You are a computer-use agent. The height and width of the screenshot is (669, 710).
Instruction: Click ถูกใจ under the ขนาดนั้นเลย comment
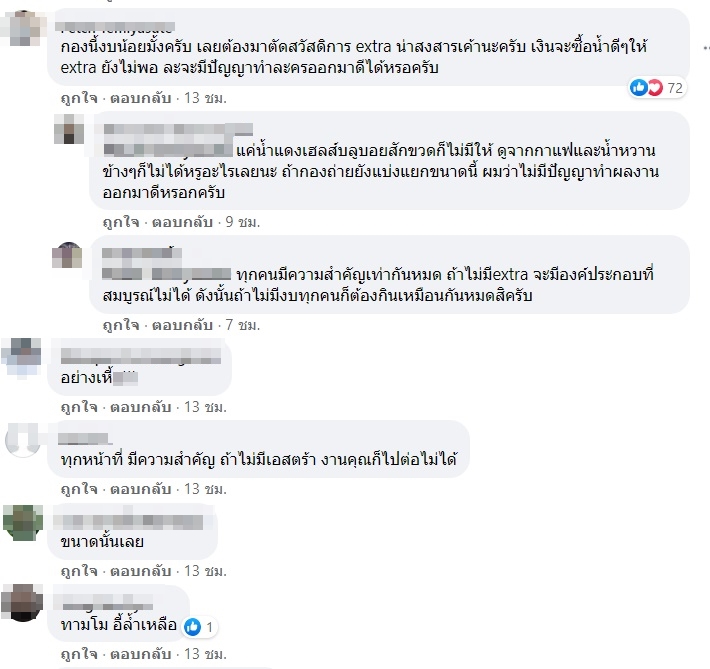[x=79, y=571]
